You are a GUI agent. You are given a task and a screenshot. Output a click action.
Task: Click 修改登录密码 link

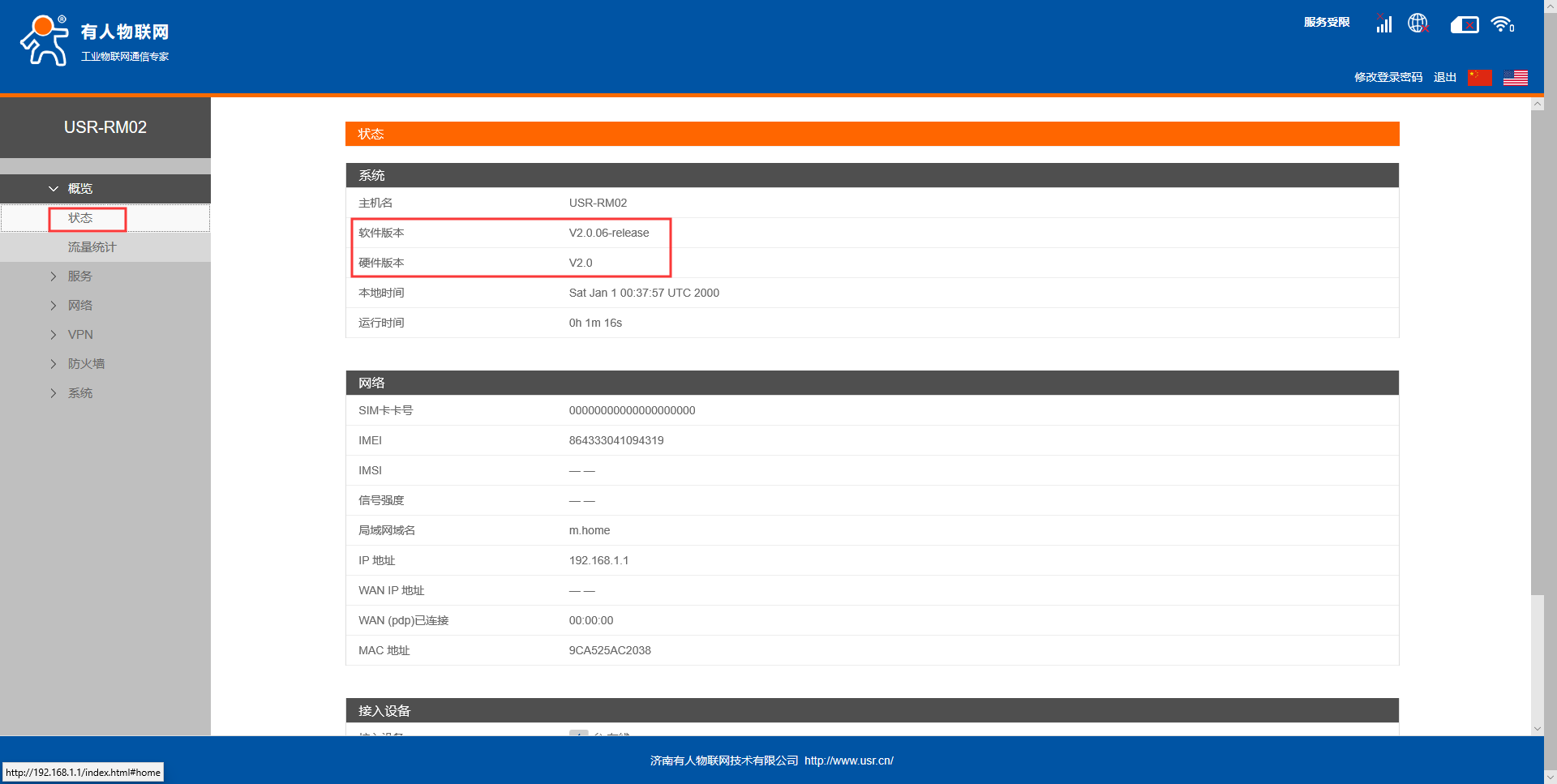pyautogui.click(x=1388, y=77)
